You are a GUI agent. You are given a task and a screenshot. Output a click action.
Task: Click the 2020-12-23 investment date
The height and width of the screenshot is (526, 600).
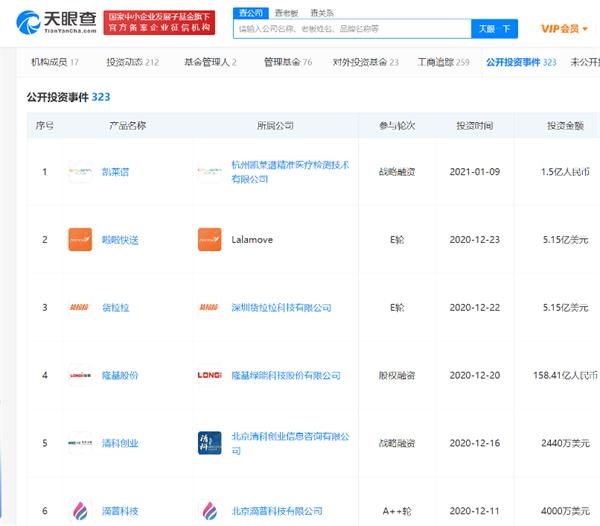[474, 240]
